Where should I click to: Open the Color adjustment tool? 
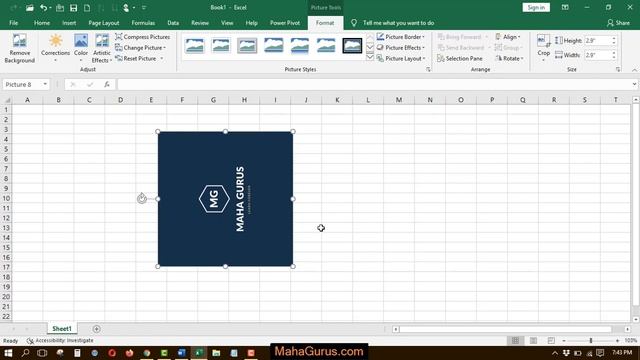click(81, 48)
